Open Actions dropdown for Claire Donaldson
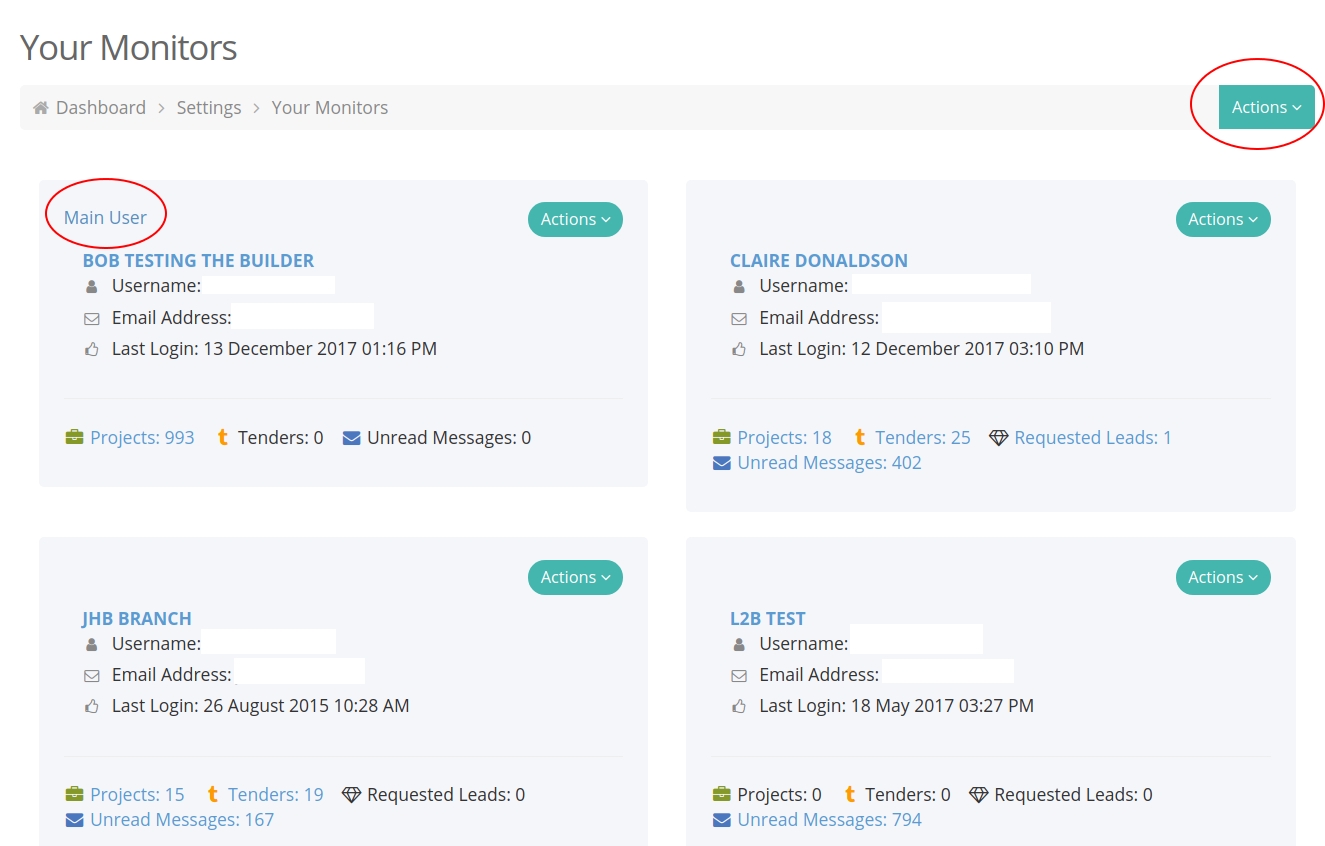The height and width of the screenshot is (846, 1325). coord(1223,219)
